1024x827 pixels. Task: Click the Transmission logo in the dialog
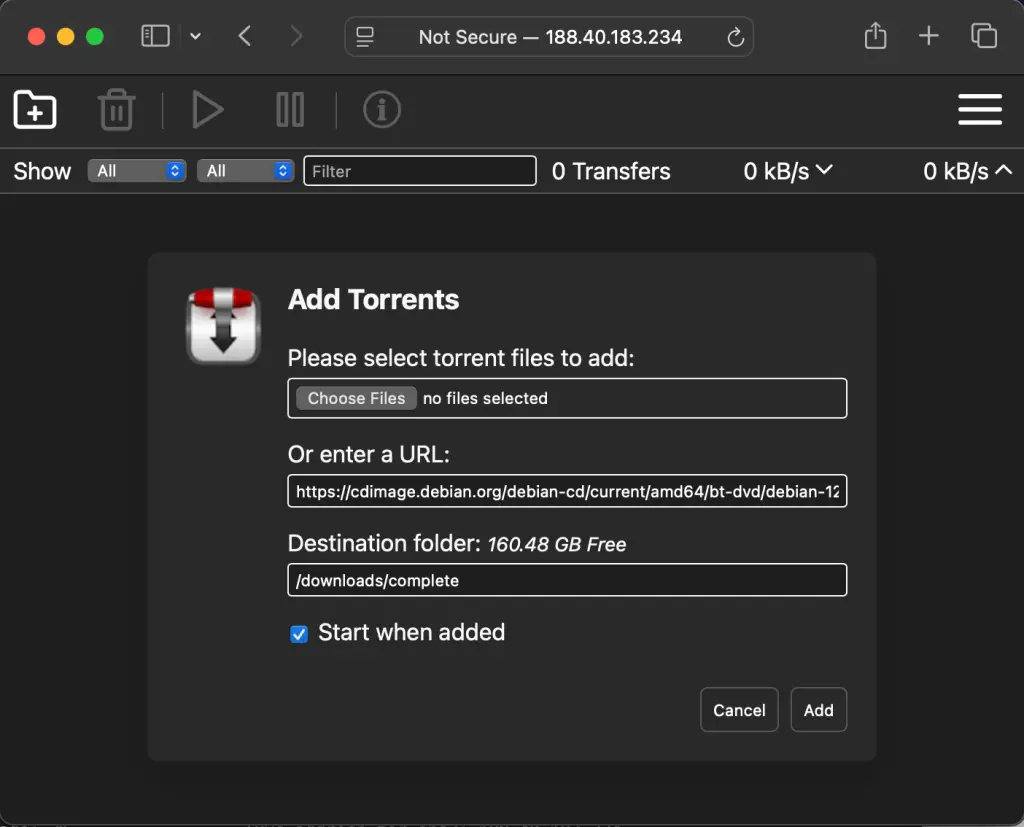(224, 325)
